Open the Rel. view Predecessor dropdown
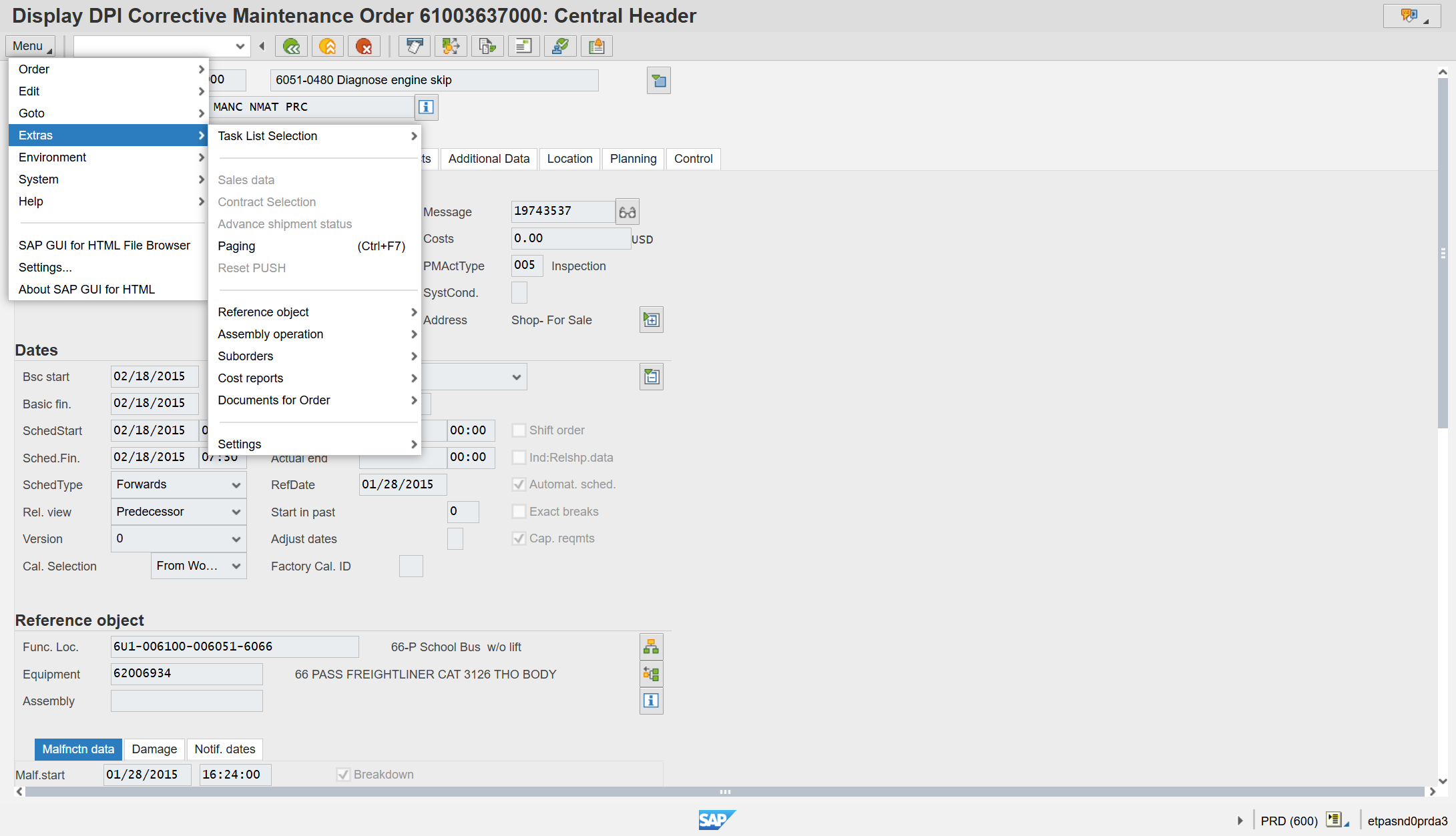Image resolution: width=1456 pixels, height=836 pixels. 178,512
